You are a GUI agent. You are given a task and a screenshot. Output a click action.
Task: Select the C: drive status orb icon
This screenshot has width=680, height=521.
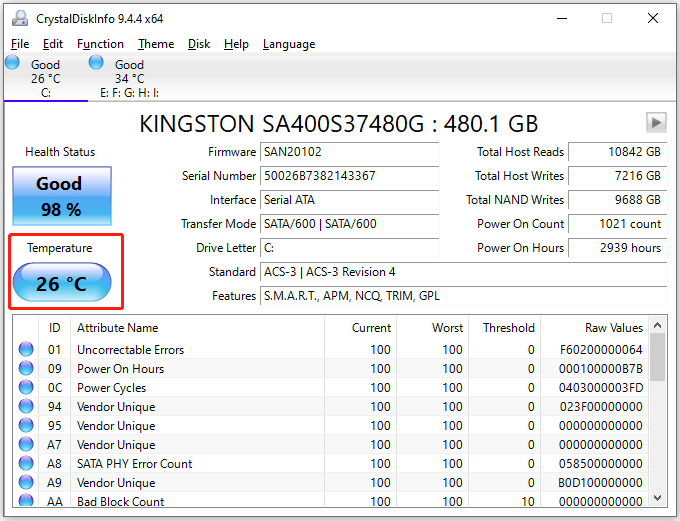[13, 62]
